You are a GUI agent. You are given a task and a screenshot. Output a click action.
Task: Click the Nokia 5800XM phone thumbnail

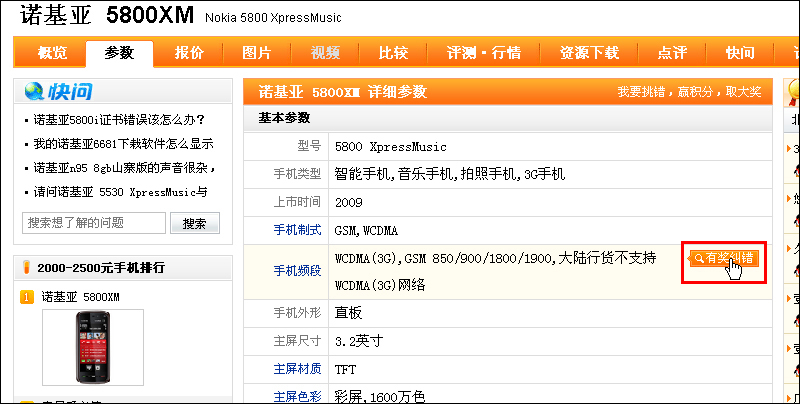[93, 347]
